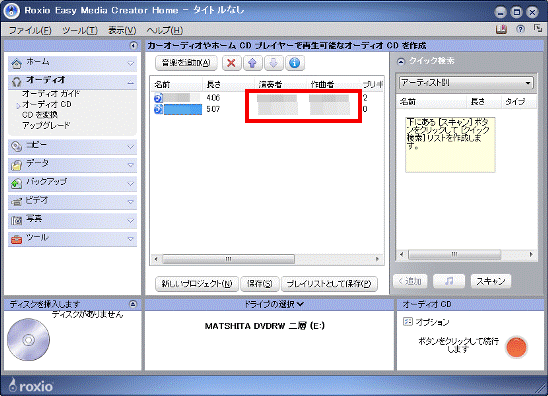The width and height of the screenshot is (548, 396).
Task: Open the ドライブの選択 dropdown
Action: 273,304
